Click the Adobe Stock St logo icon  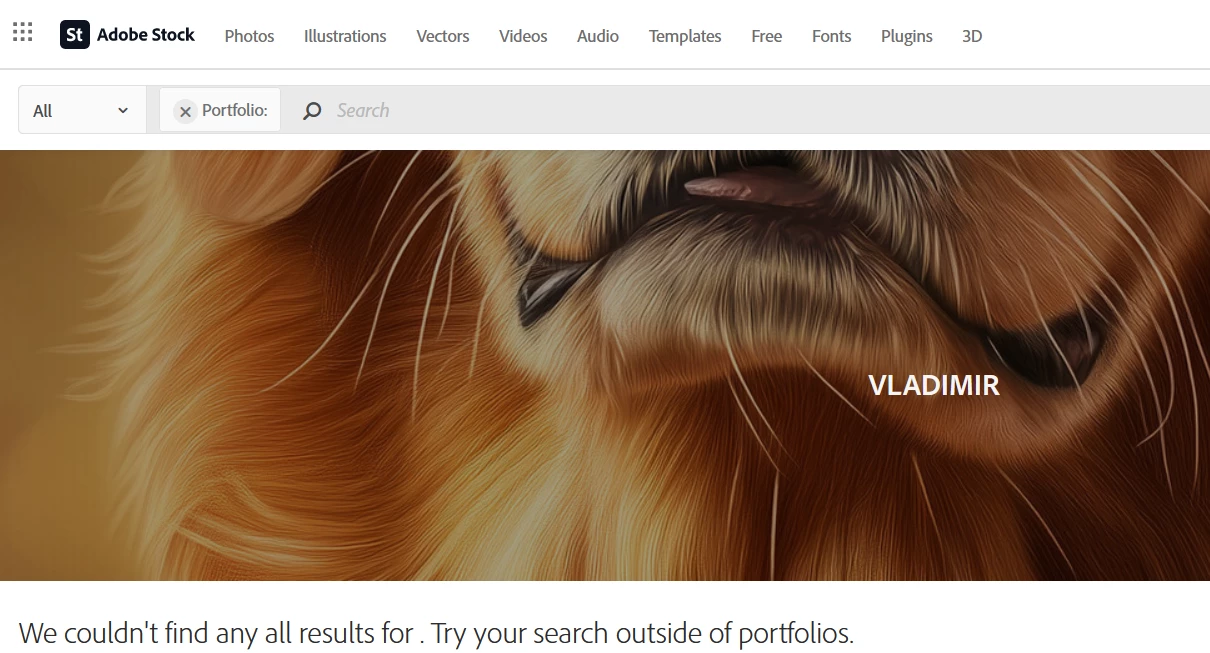[75, 35]
